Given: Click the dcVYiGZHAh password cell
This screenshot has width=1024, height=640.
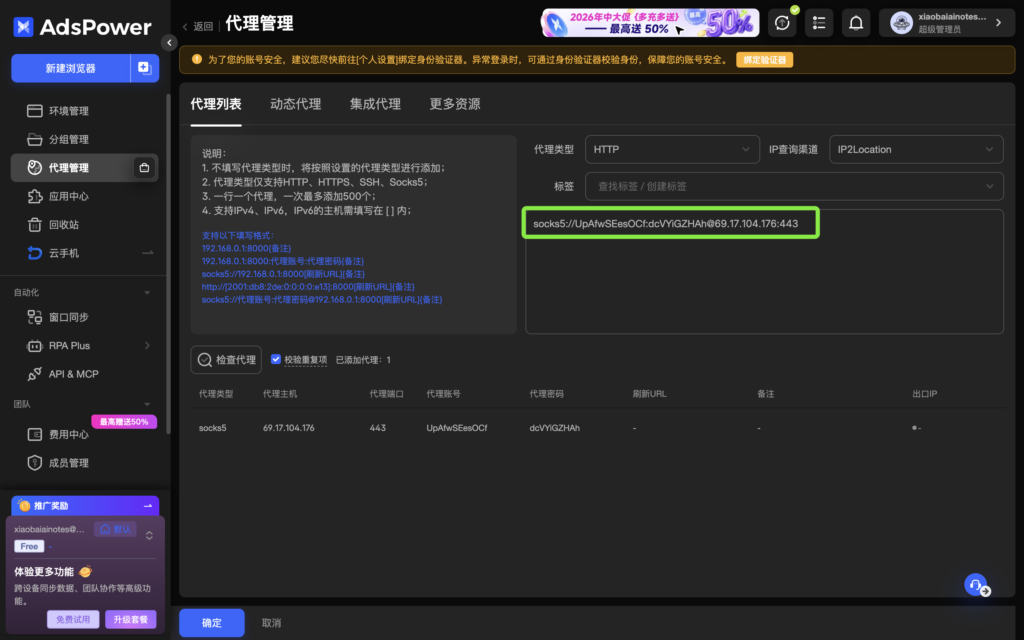Looking at the screenshot, I should click(554, 428).
